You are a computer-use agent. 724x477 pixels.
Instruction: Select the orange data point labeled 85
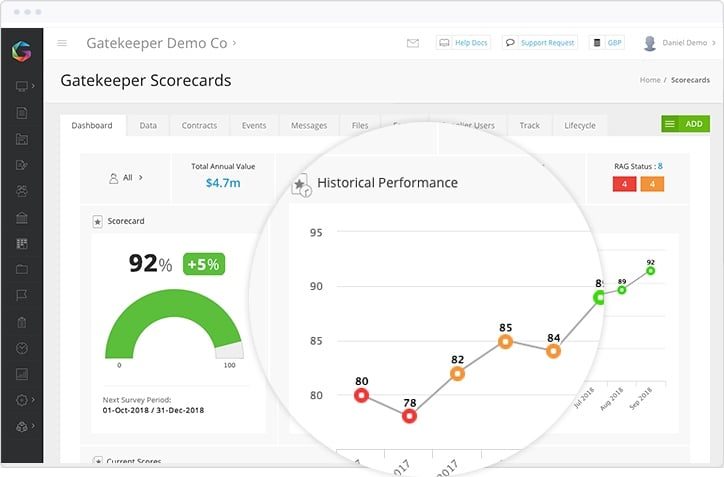point(506,342)
